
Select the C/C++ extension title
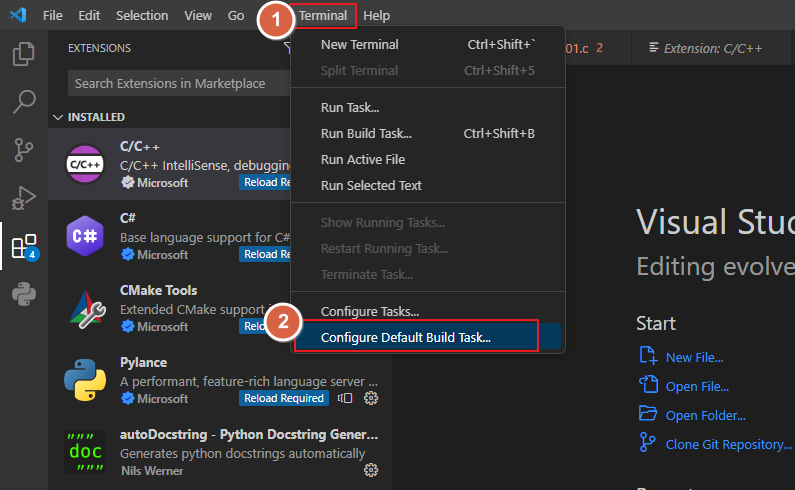(x=140, y=147)
